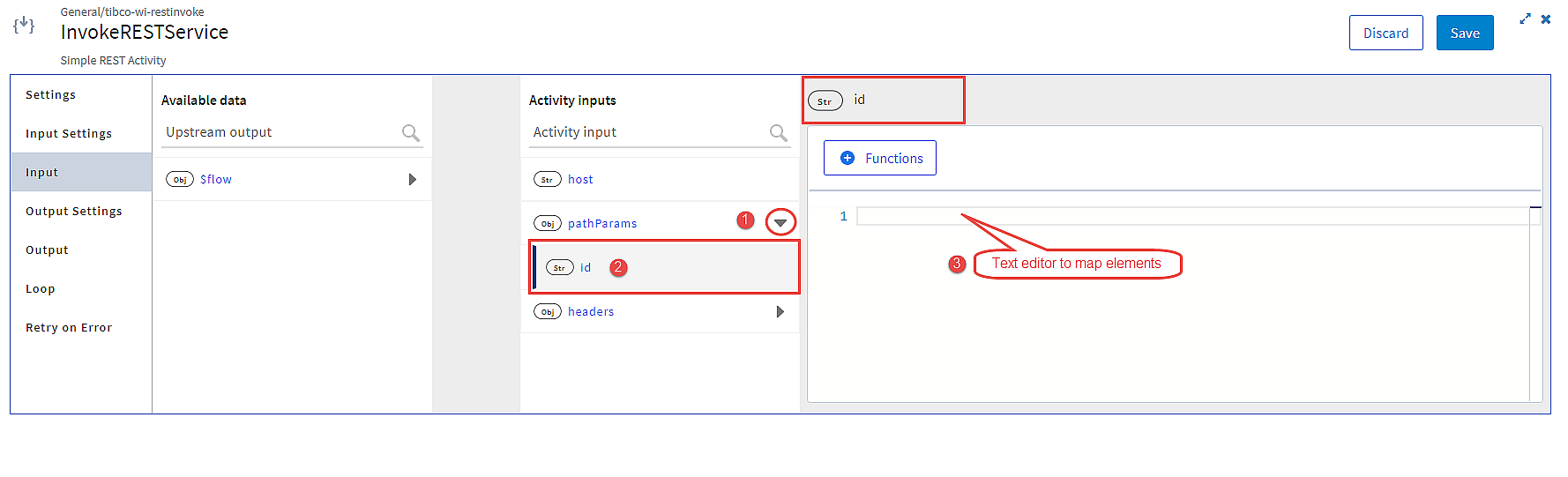The height and width of the screenshot is (477, 1568).
Task: Switch to the Output Settings tab
Action: click(74, 211)
